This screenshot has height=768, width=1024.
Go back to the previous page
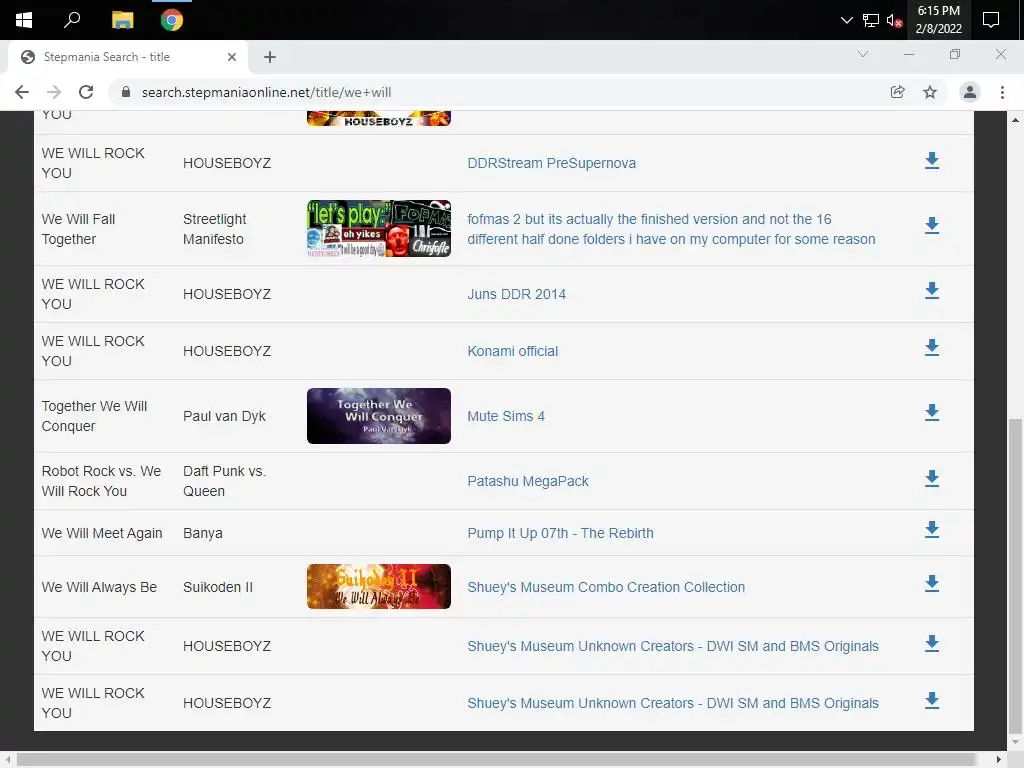pyautogui.click(x=22, y=92)
